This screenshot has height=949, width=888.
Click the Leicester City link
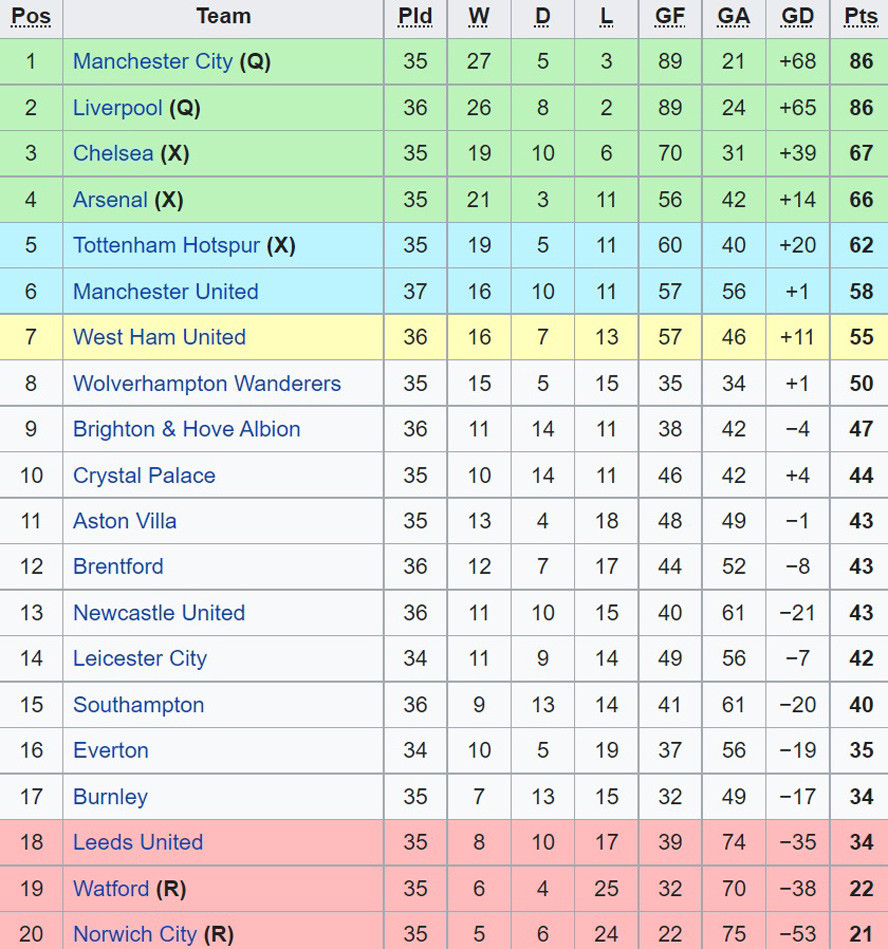[x=139, y=659]
